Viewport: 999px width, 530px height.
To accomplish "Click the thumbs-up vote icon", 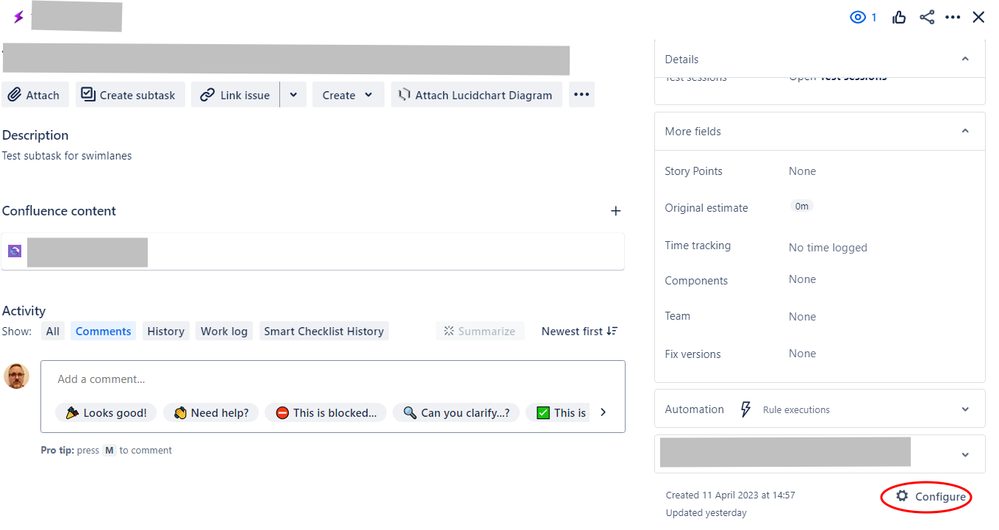I will pos(899,17).
